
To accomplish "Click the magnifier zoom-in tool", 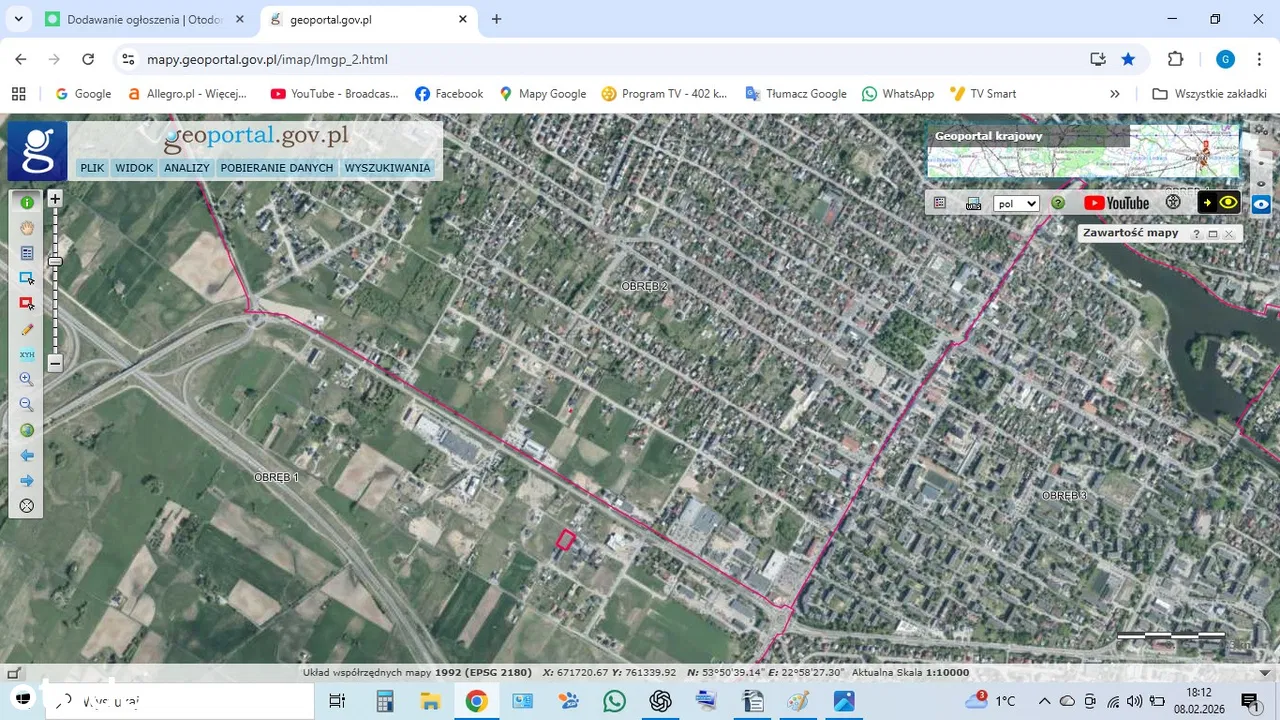I will pyautogui.click(x=27, y=380).
